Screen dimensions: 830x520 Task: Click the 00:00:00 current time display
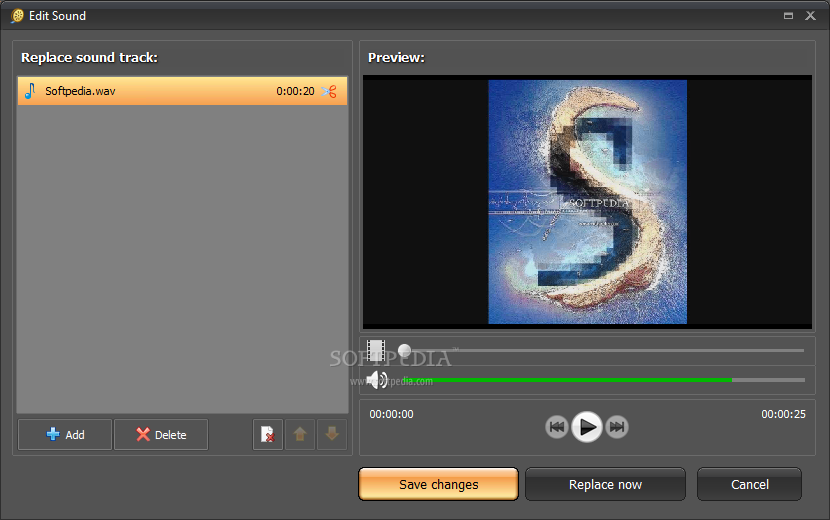391,414
